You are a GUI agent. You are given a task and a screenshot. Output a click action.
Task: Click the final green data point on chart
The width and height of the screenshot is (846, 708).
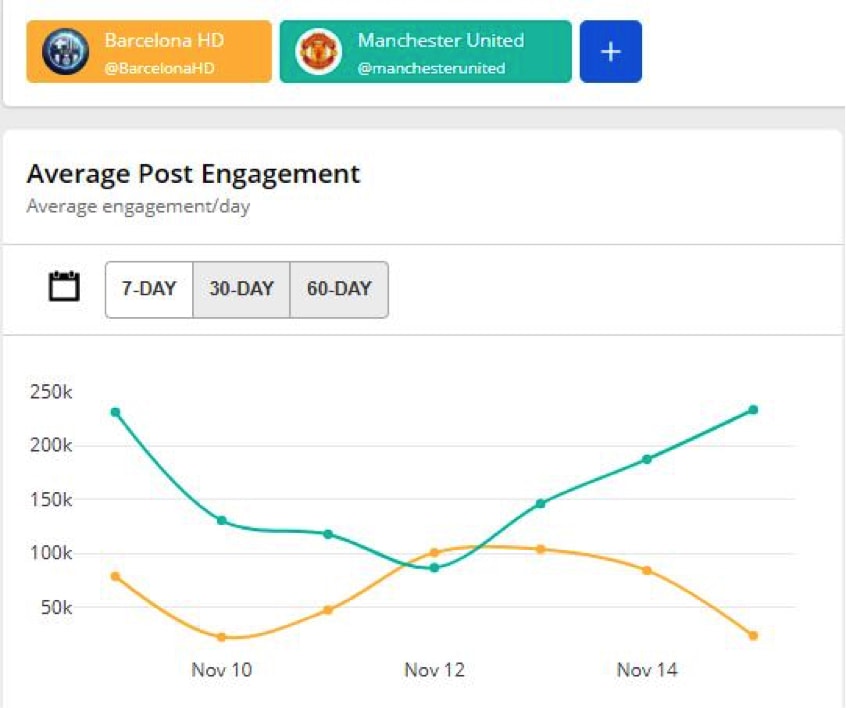tap(753, 409)
